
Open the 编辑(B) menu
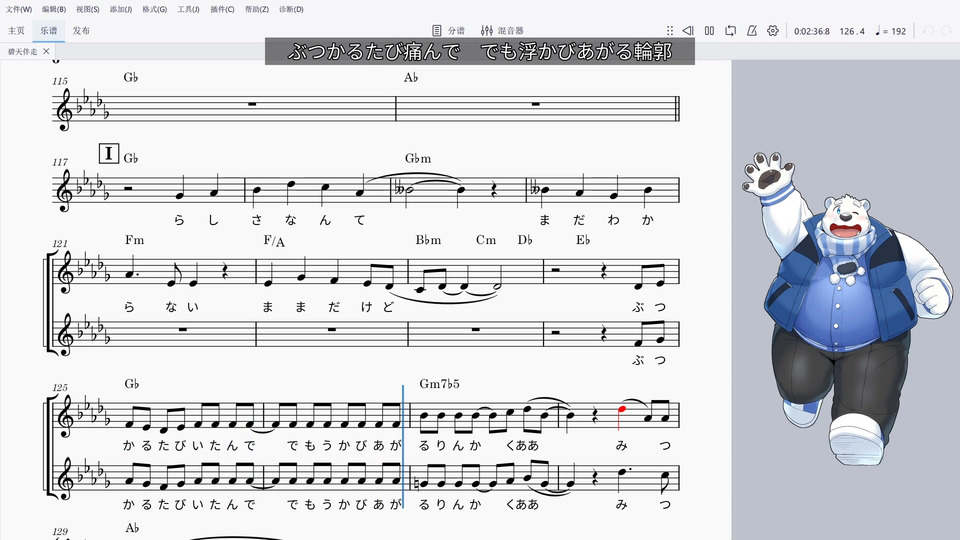[x=54, y=9]
